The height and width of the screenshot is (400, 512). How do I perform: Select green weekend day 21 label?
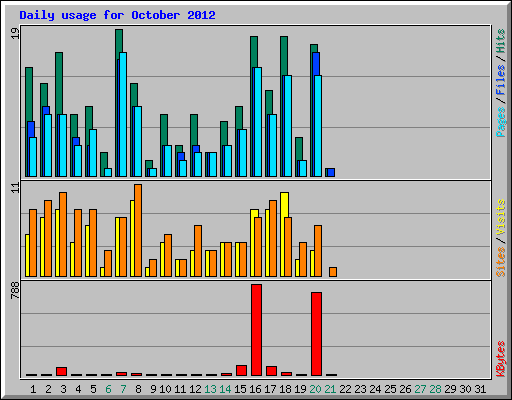tap(330, 389)
